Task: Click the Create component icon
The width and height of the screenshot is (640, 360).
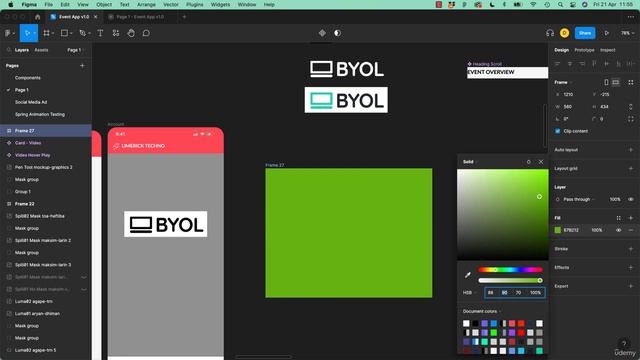Action: pyautogui.click(x=322, y=33)
